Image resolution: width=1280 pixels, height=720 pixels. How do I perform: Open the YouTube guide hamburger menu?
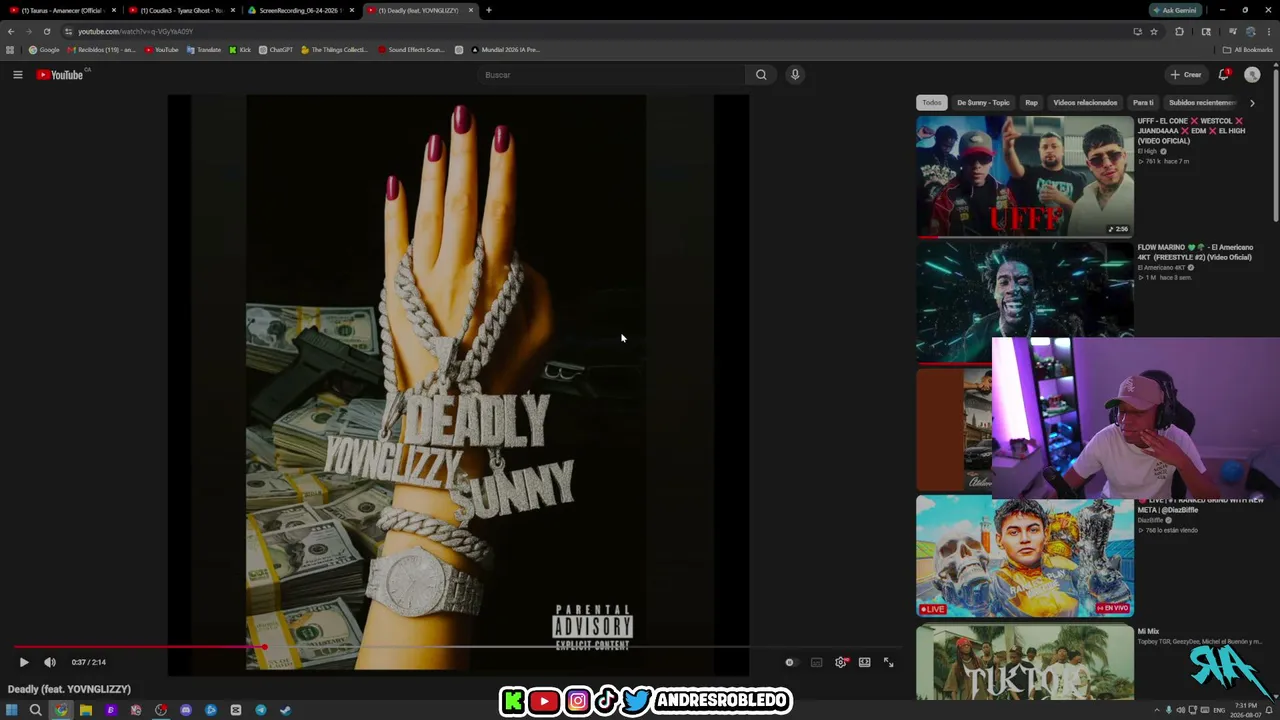pyautogui.click(x=17, y=75)
